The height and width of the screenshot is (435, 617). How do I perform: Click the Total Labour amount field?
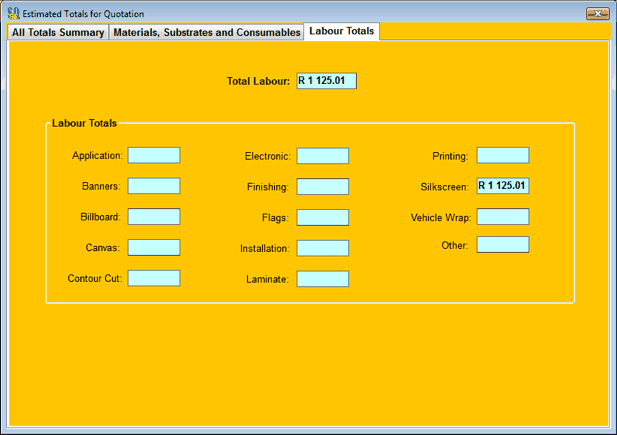pyautogui.click(x=326, y=81)
